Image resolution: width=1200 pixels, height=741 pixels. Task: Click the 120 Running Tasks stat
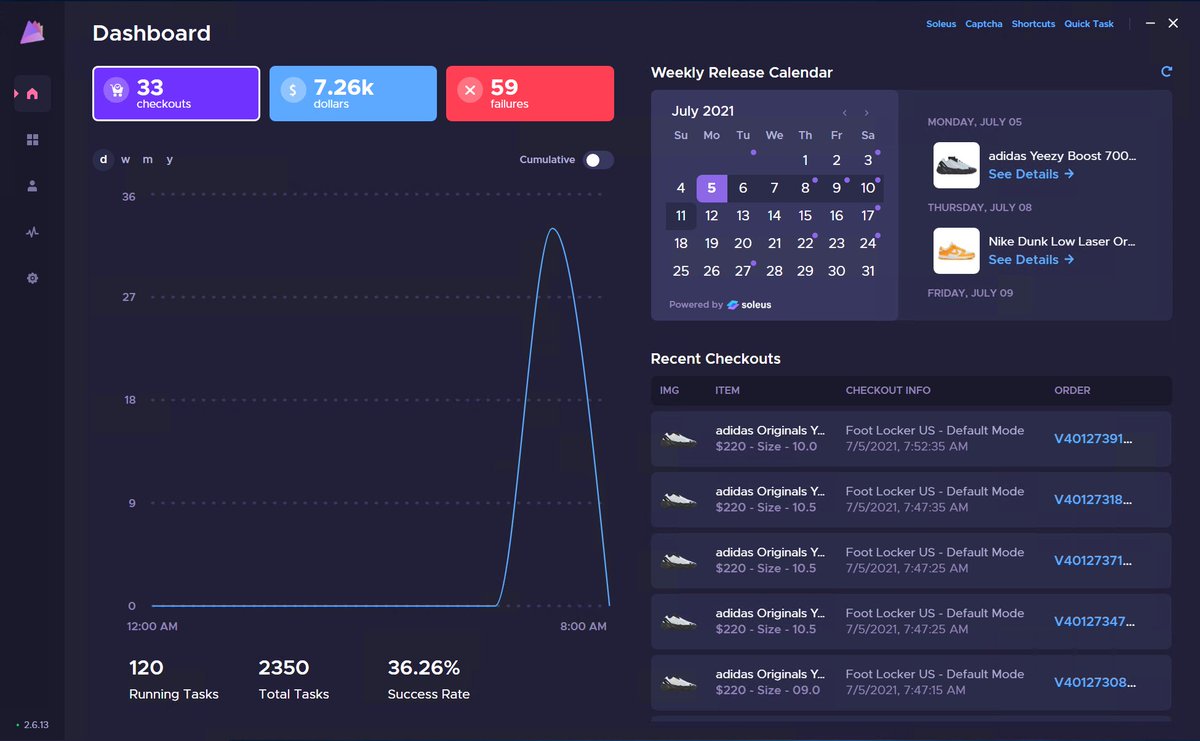174,679
